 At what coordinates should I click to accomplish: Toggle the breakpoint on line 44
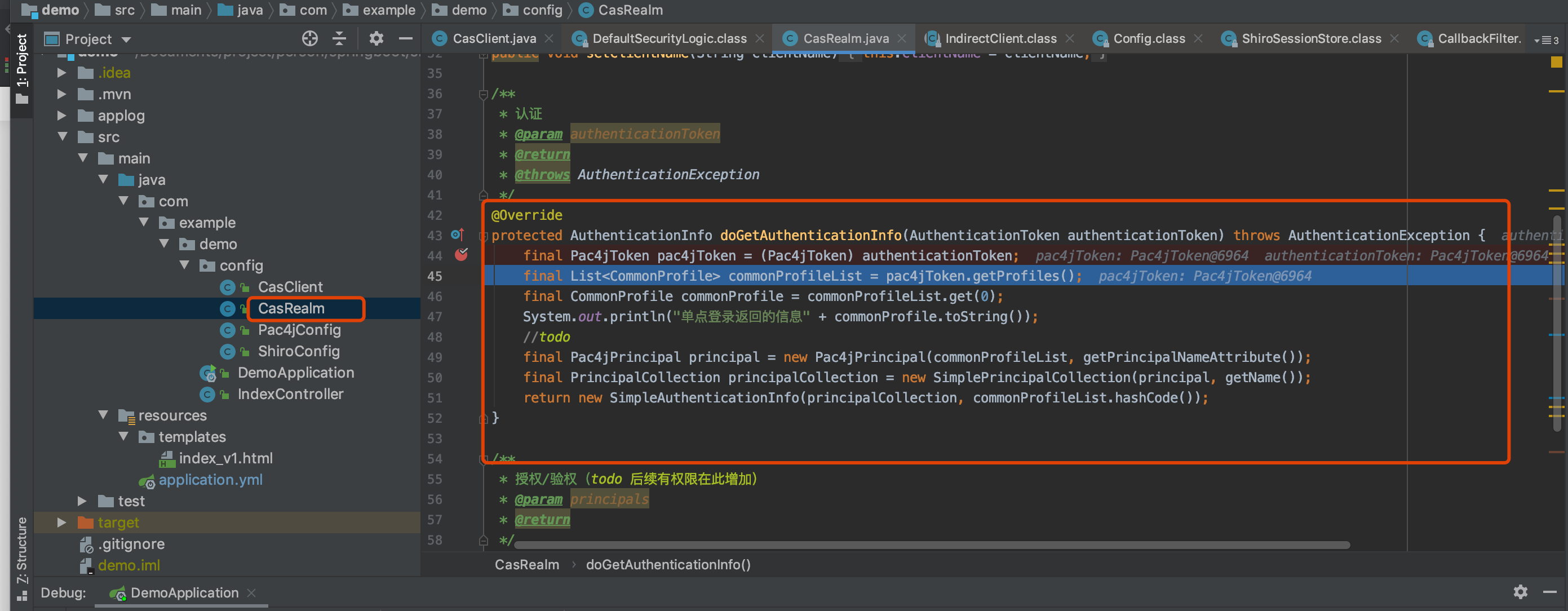pos(462,255)
